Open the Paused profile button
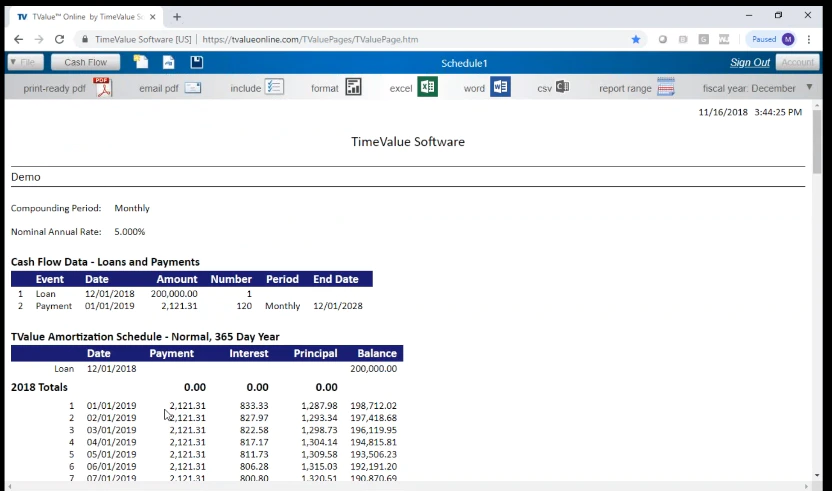The width and height of the screenshot is (832, 491). point(772,39)
